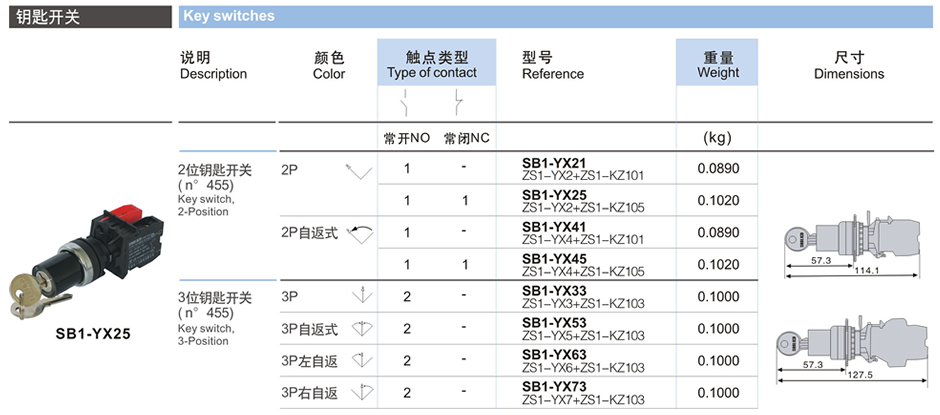The height and width of the screenshot is (415, 940).
Task: Click the normally open contact symbol
Action: (x=406, y=103)
